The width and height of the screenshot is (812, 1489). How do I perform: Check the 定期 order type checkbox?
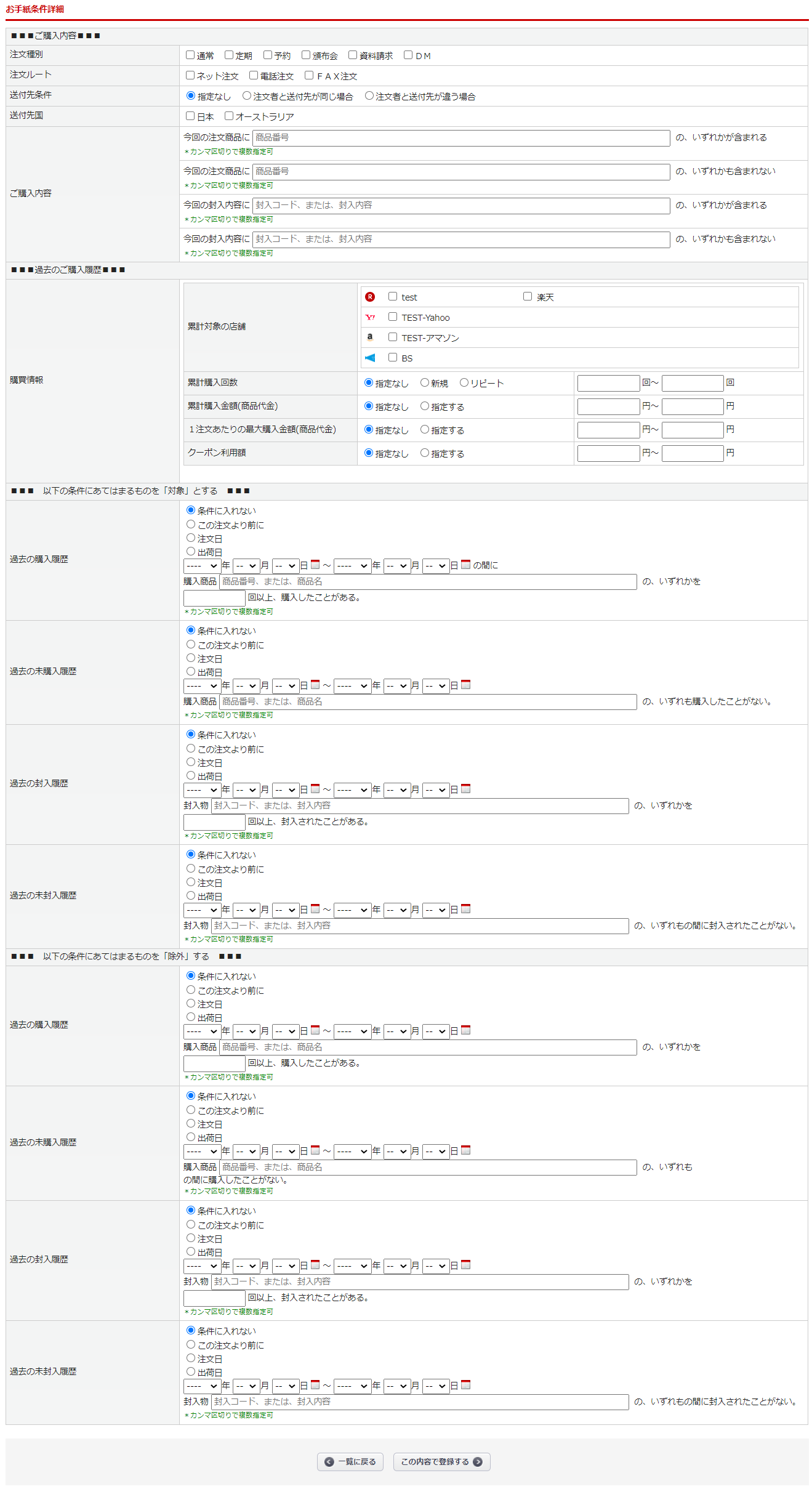click(x=229, y=55)
